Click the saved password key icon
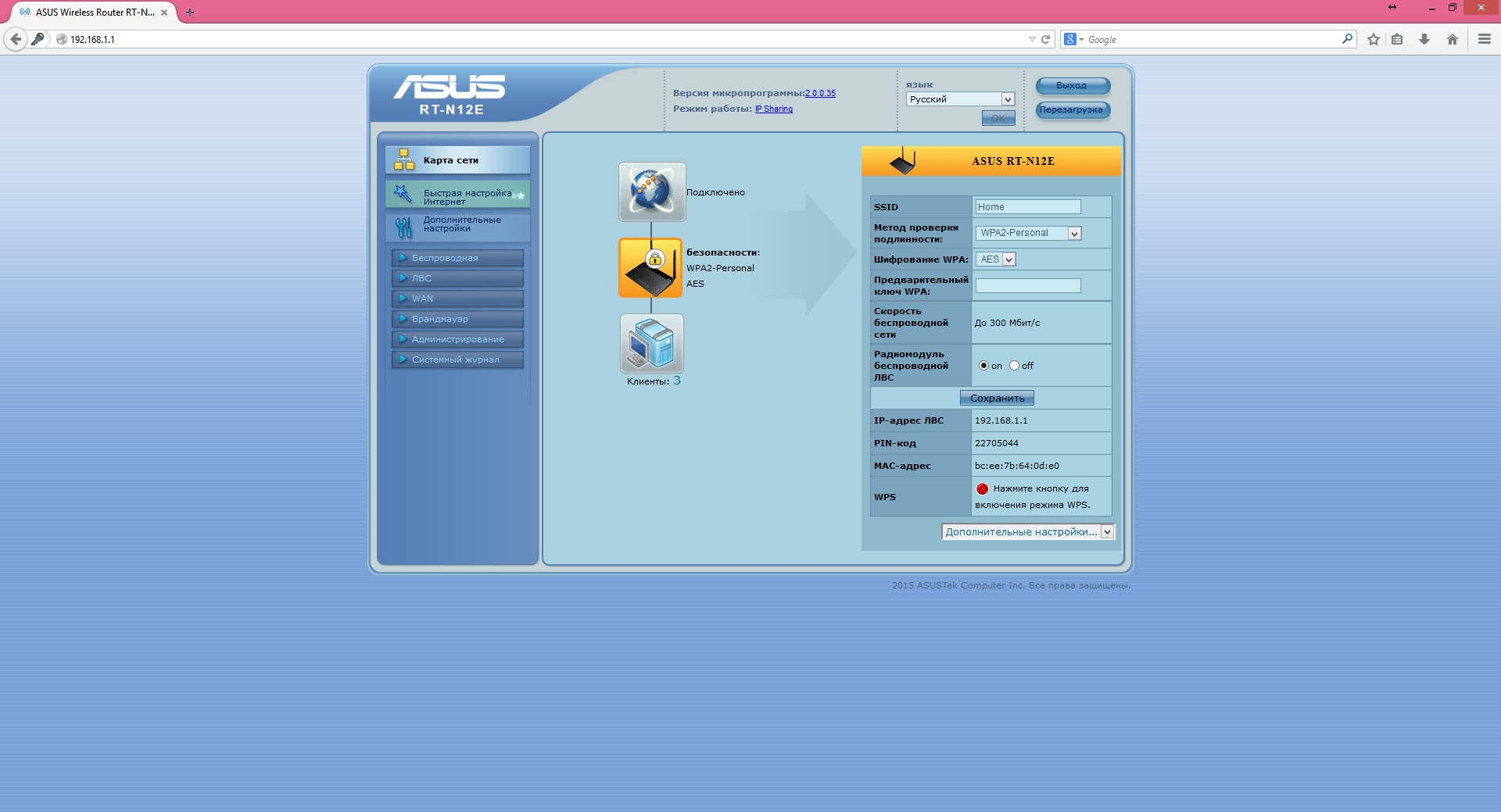This screenshot has width=1501, height=812. (x=38, y=39)
